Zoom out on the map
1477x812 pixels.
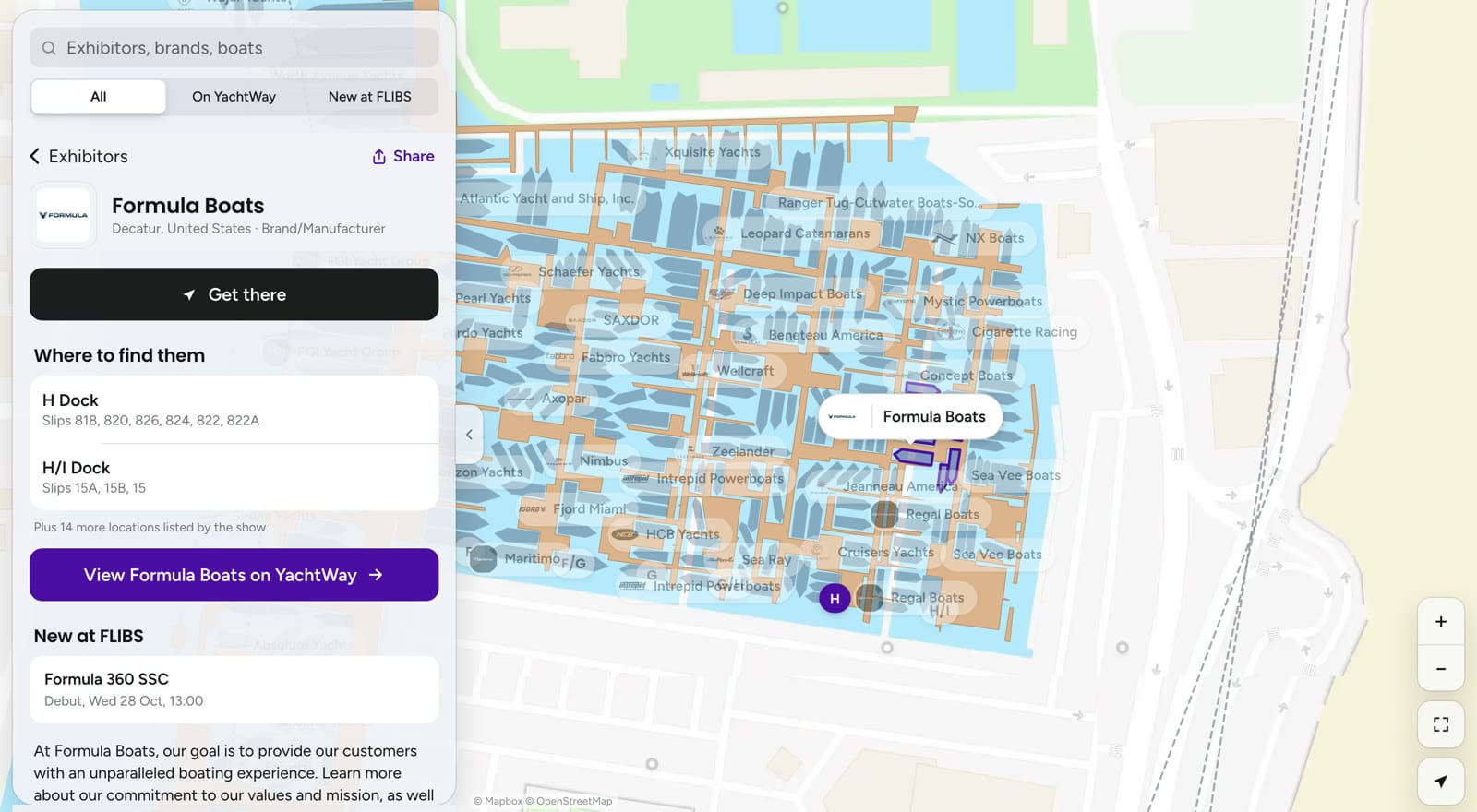tap(1440, 668)
